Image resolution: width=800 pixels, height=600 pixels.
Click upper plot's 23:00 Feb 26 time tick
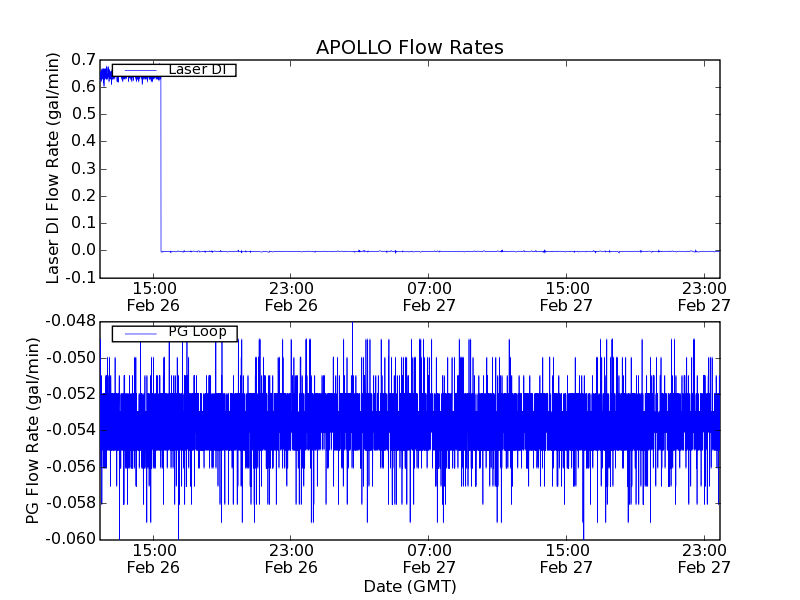coord(291,296)
